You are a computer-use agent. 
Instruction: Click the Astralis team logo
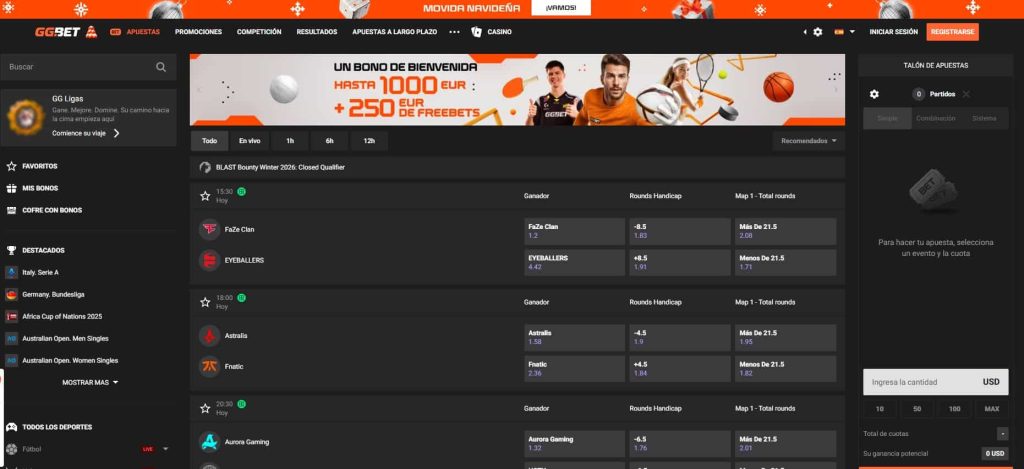click(x=210, y=335)
